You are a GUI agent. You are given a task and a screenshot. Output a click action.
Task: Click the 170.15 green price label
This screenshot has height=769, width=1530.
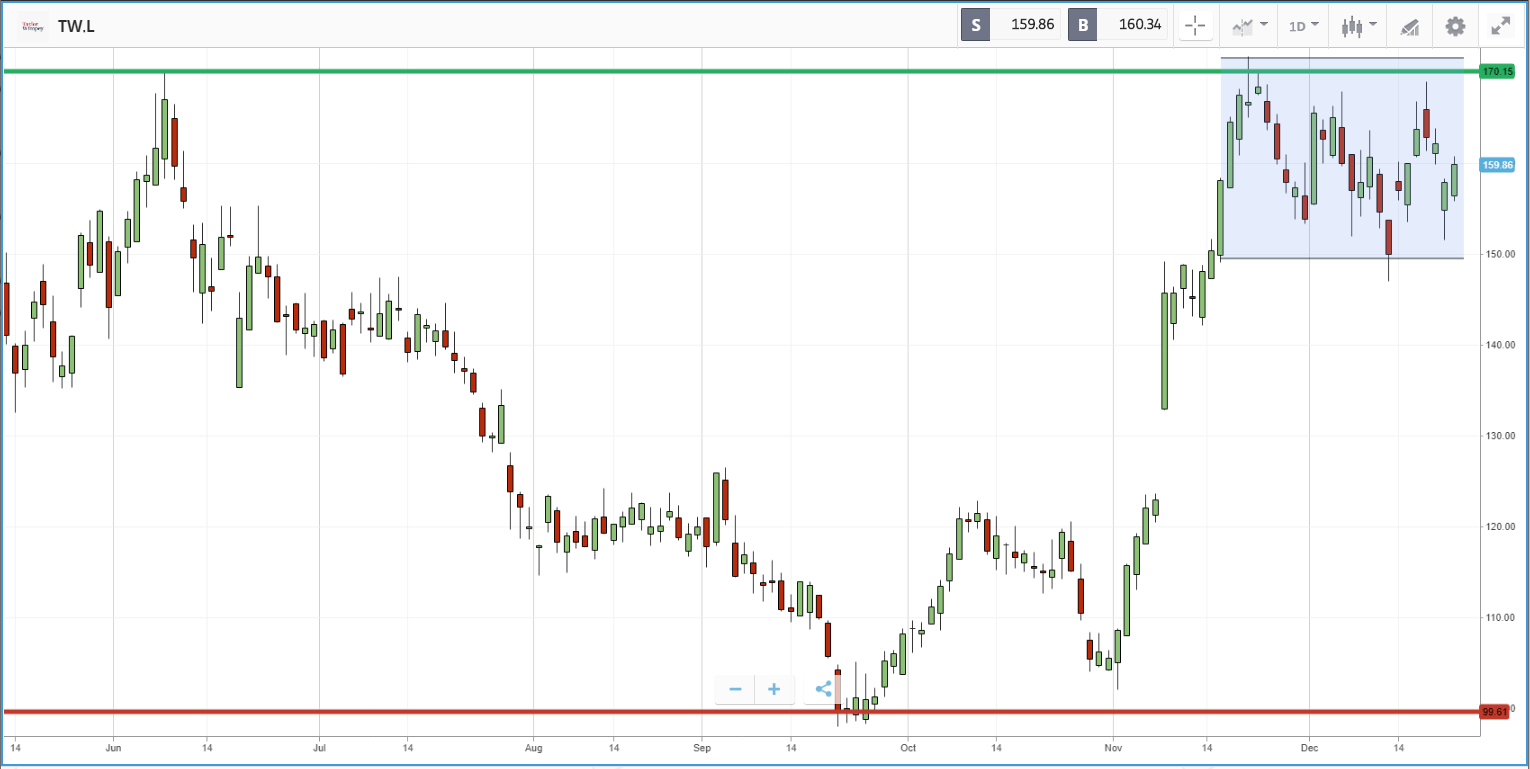[1497, 71]
